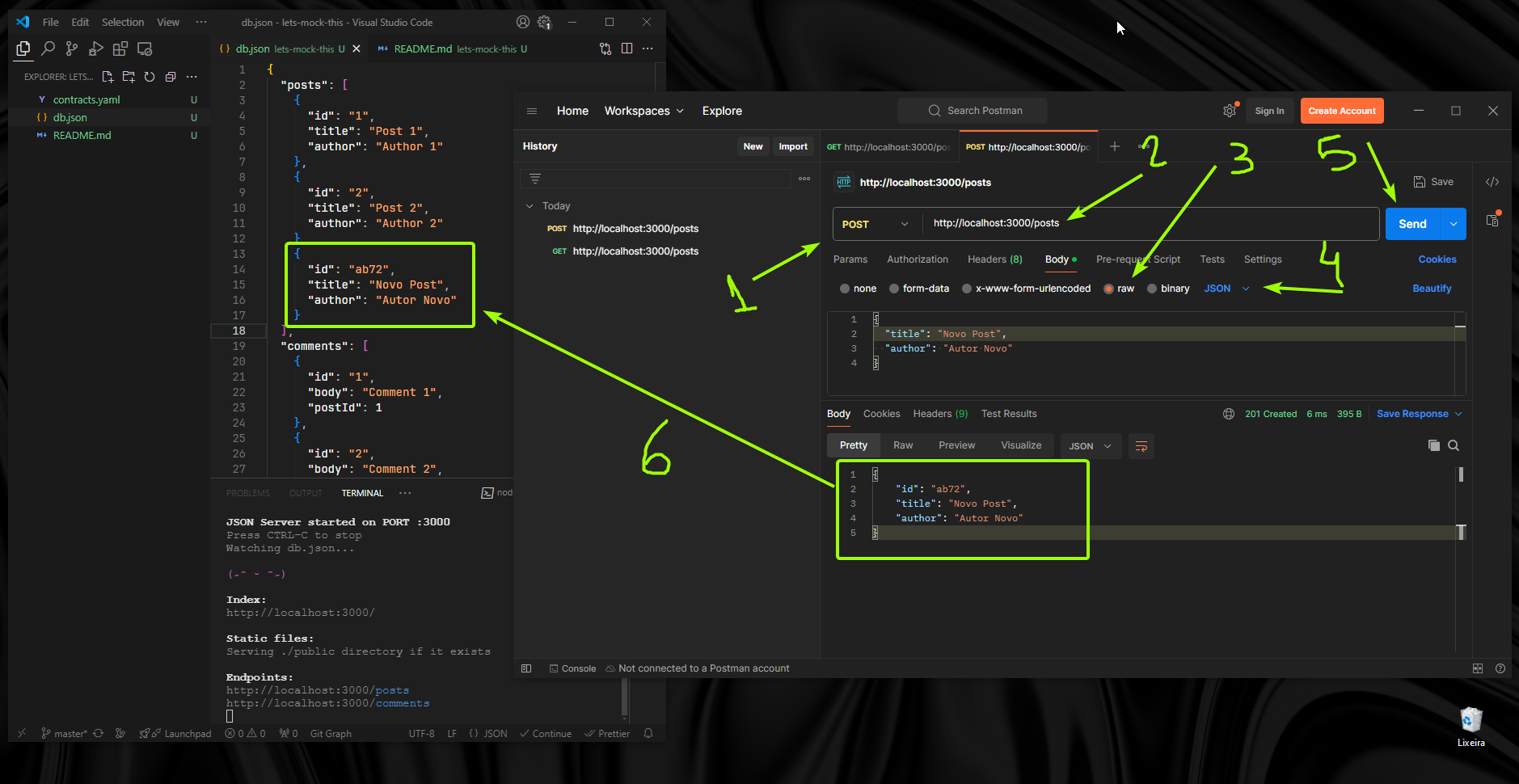Click the VS Code Accounts icon in the title bar
Viewport: 1519px width, 784px height.
click(x=523, y=22)
